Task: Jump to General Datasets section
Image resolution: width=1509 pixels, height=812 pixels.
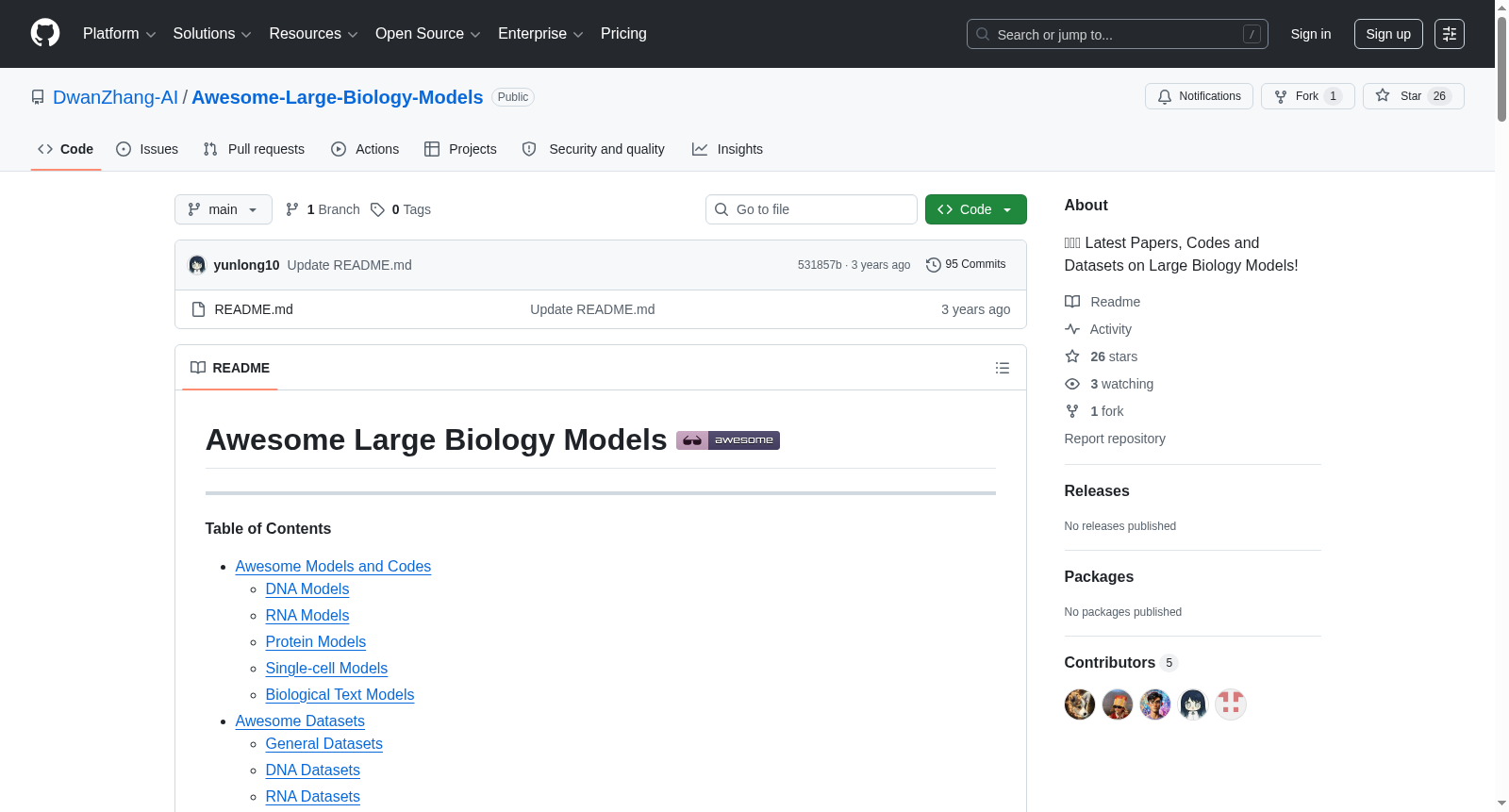Action: (x=324, y=743)
